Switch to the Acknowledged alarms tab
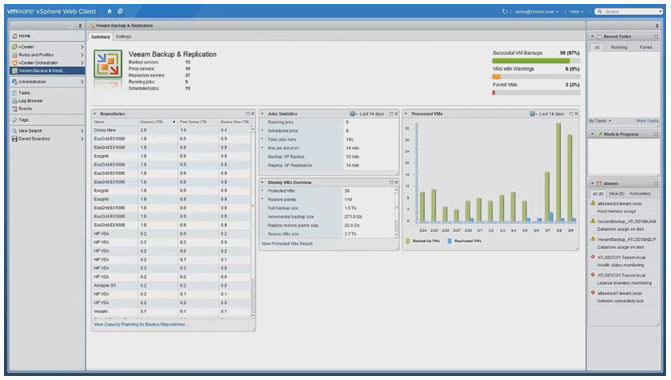 pyautogui.click(x=640, y=194)
